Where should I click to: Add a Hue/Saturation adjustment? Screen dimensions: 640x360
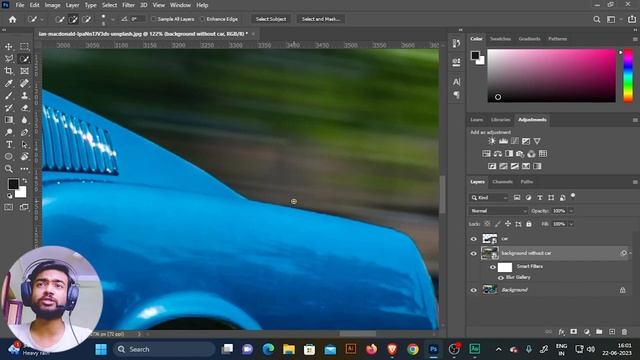[x=486, y=154]
